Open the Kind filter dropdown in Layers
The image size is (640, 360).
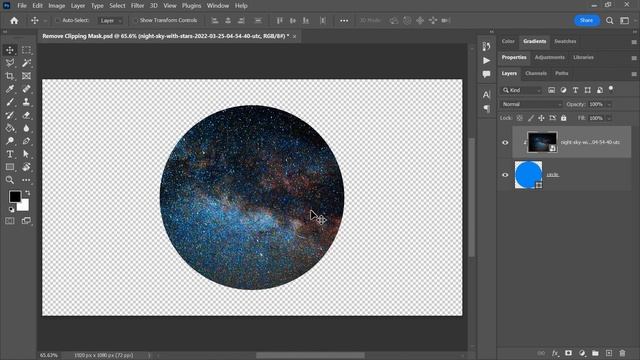[x=522, y=90]
